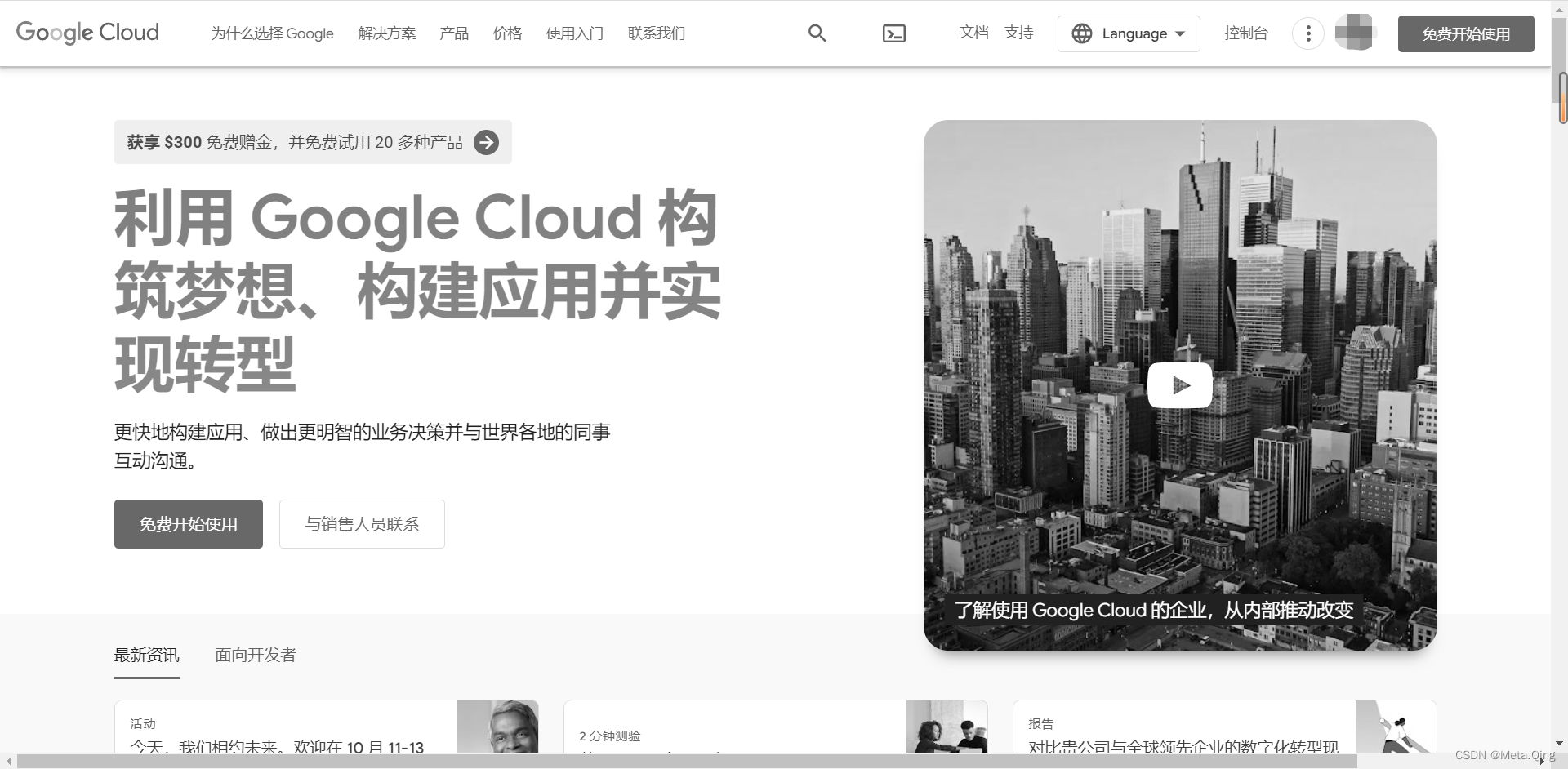This screenshot has width=1568, height=769.
Task: Open the 报告 card
Action: coord(1225,727)
